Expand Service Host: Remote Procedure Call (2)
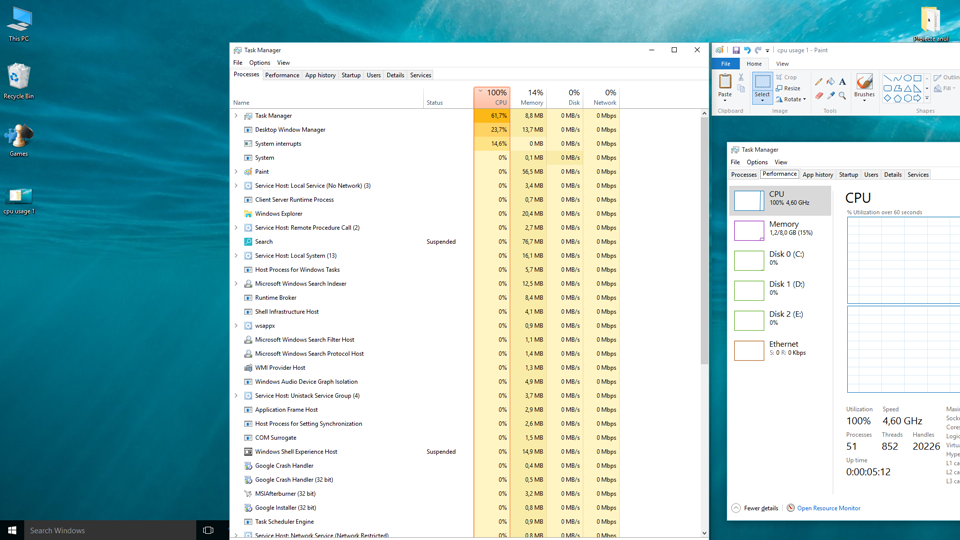This screenshot has height=540, width=960. click(x=236, y=228)
